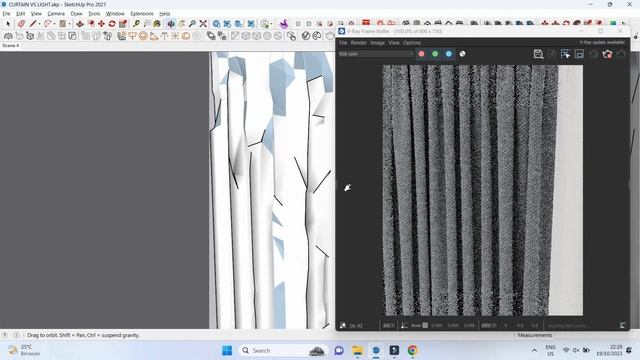This screenshot has width=640, height=360.
Task: Activate the Orbit tool
Action: tap(171, 24)
